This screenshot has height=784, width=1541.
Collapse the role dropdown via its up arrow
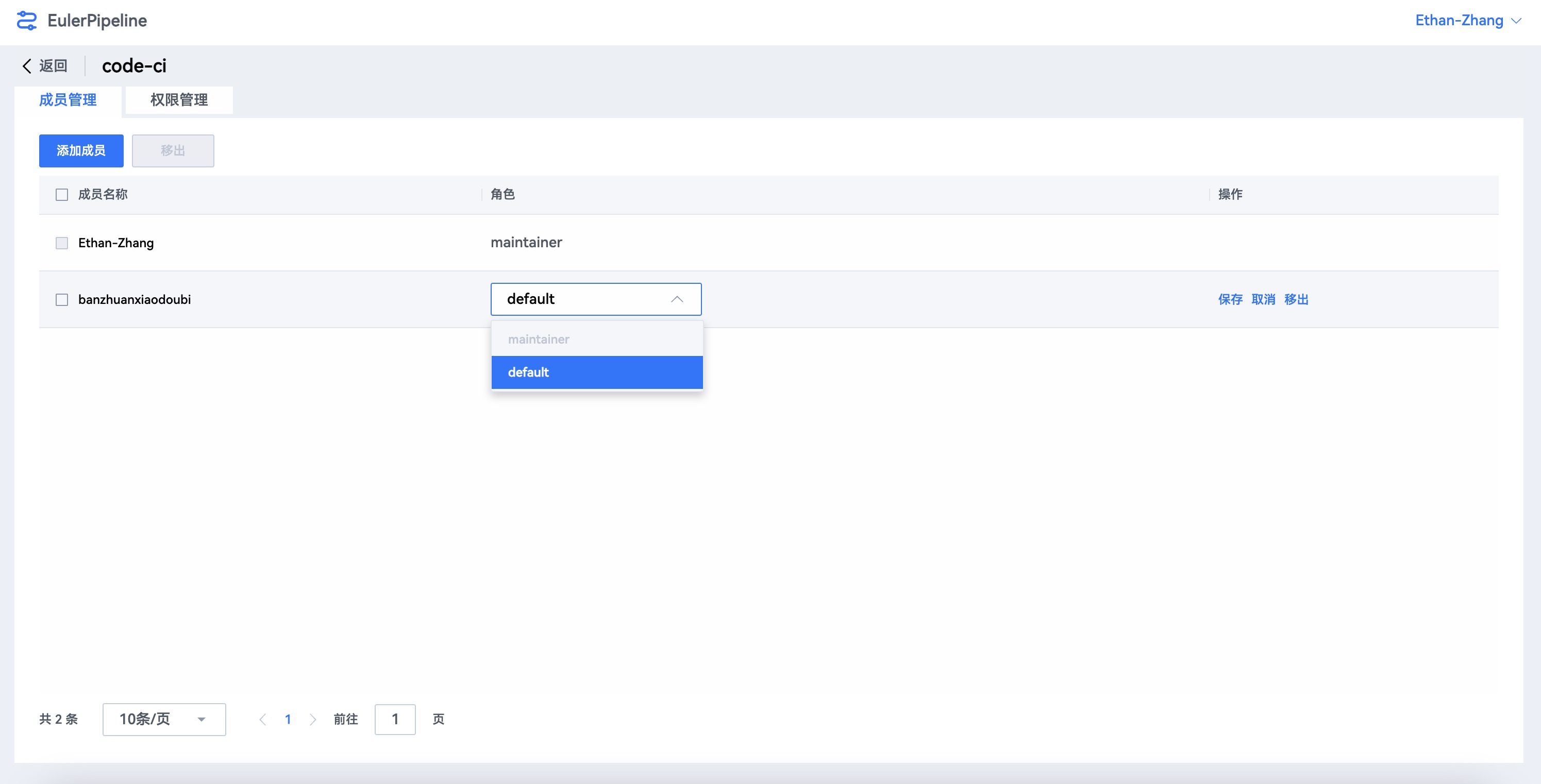(677, 299)
